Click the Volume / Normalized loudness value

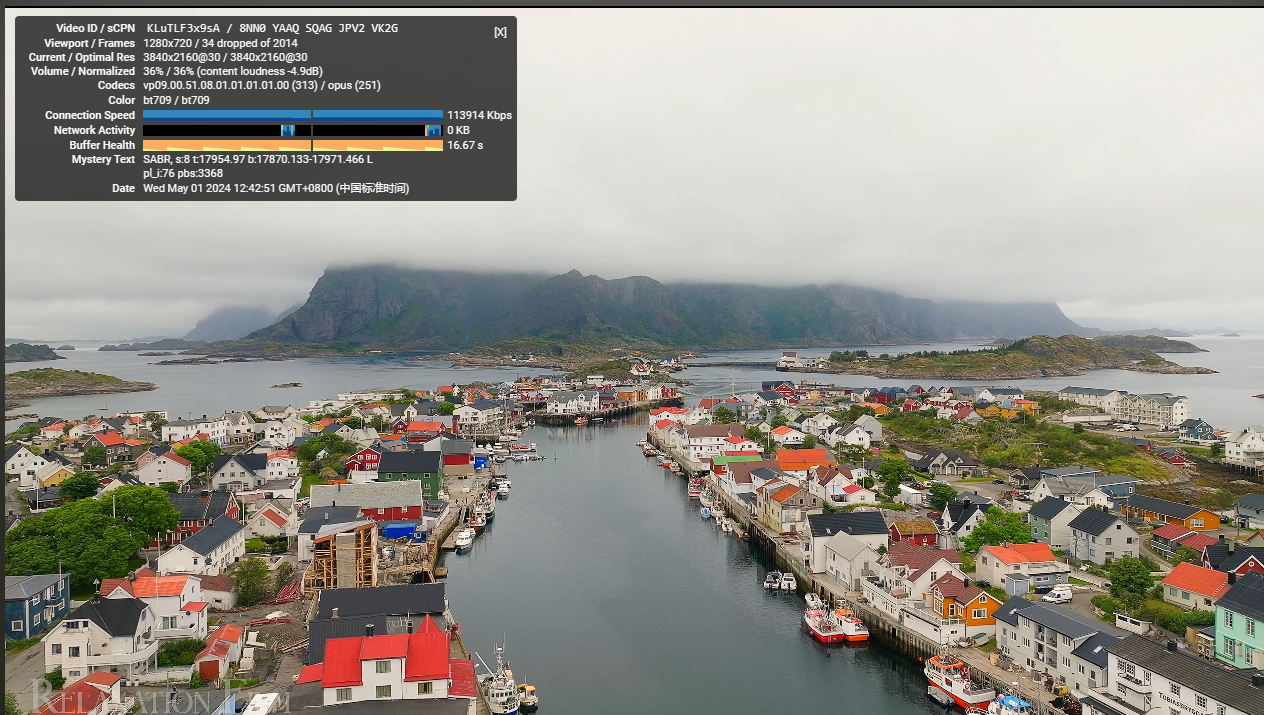(x=232, y=71)
